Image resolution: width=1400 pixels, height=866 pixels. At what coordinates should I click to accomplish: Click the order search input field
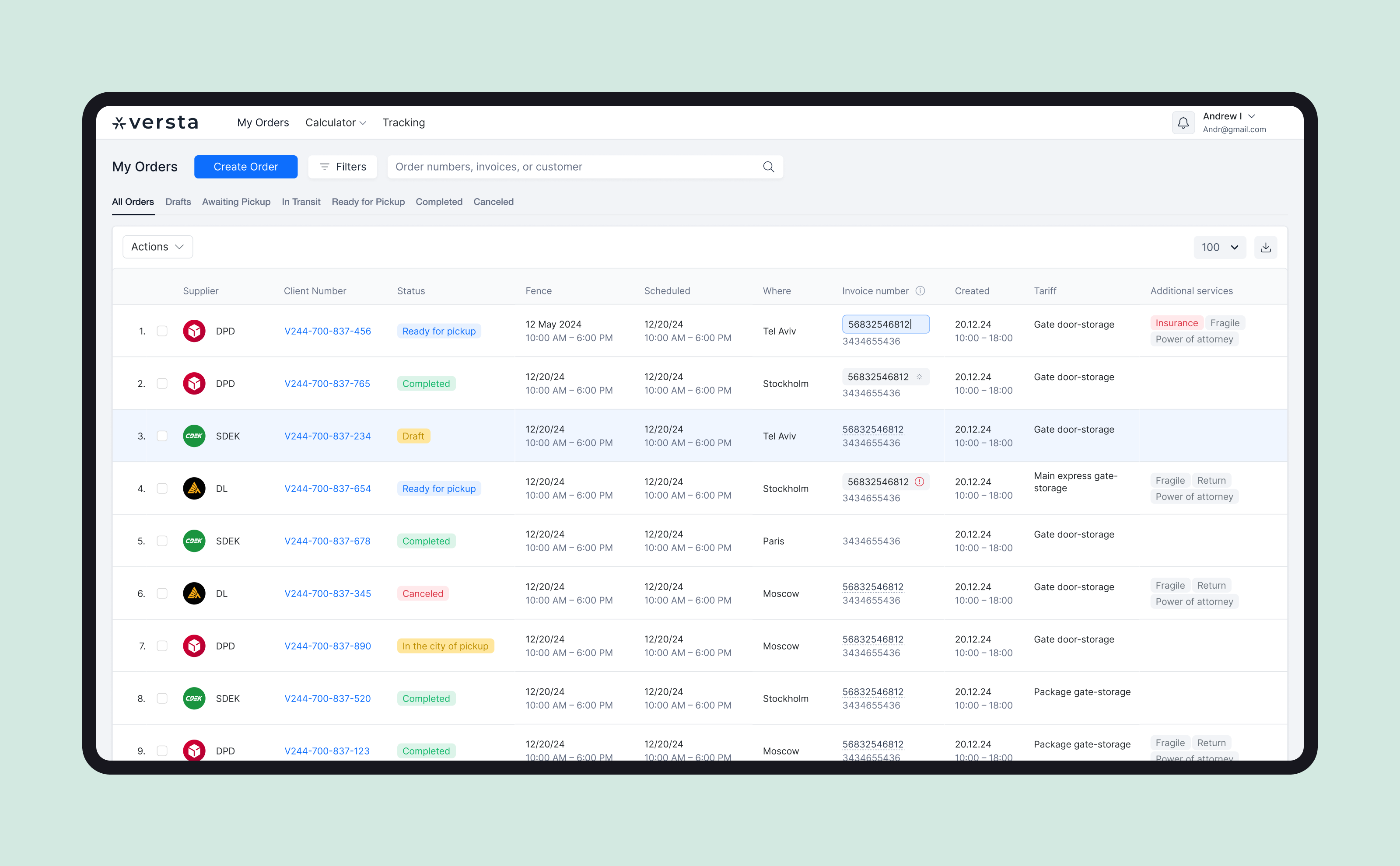tap(573, 167)
